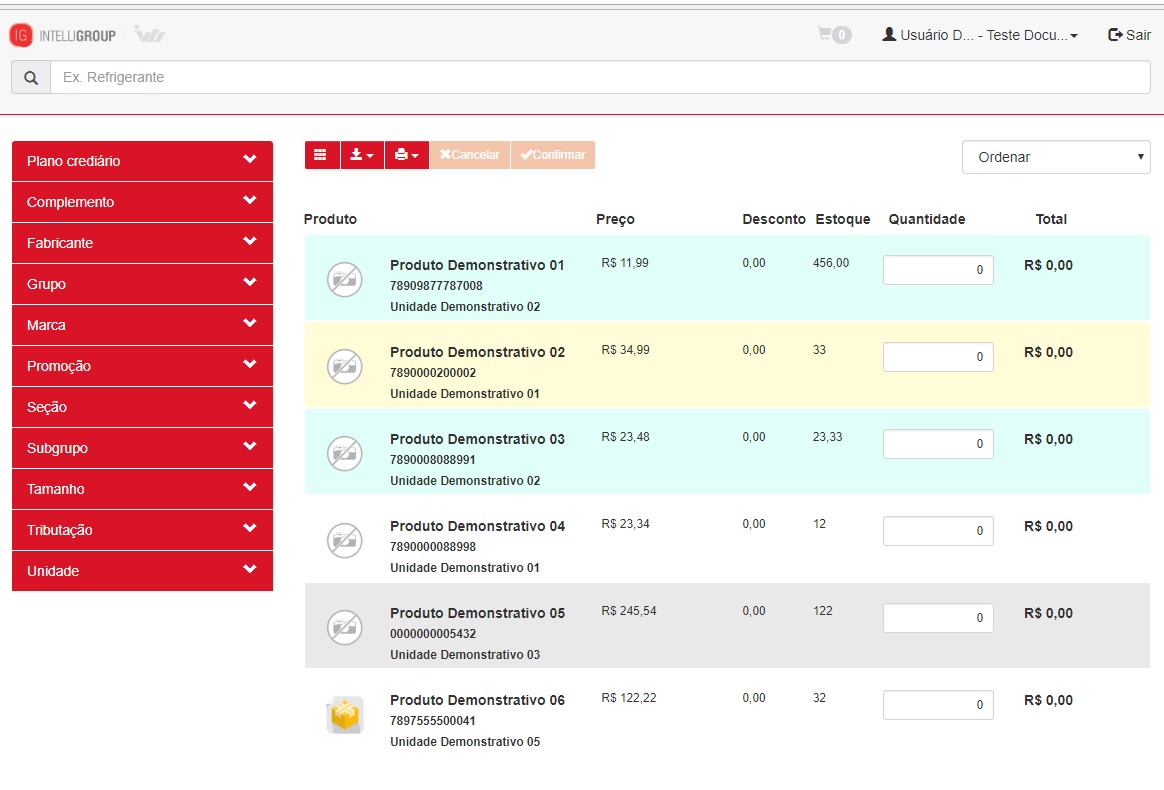Focus quantity field for Produto Demonstrativo 02
Screen dimensions: 1164x790
(x=938, y=357)
